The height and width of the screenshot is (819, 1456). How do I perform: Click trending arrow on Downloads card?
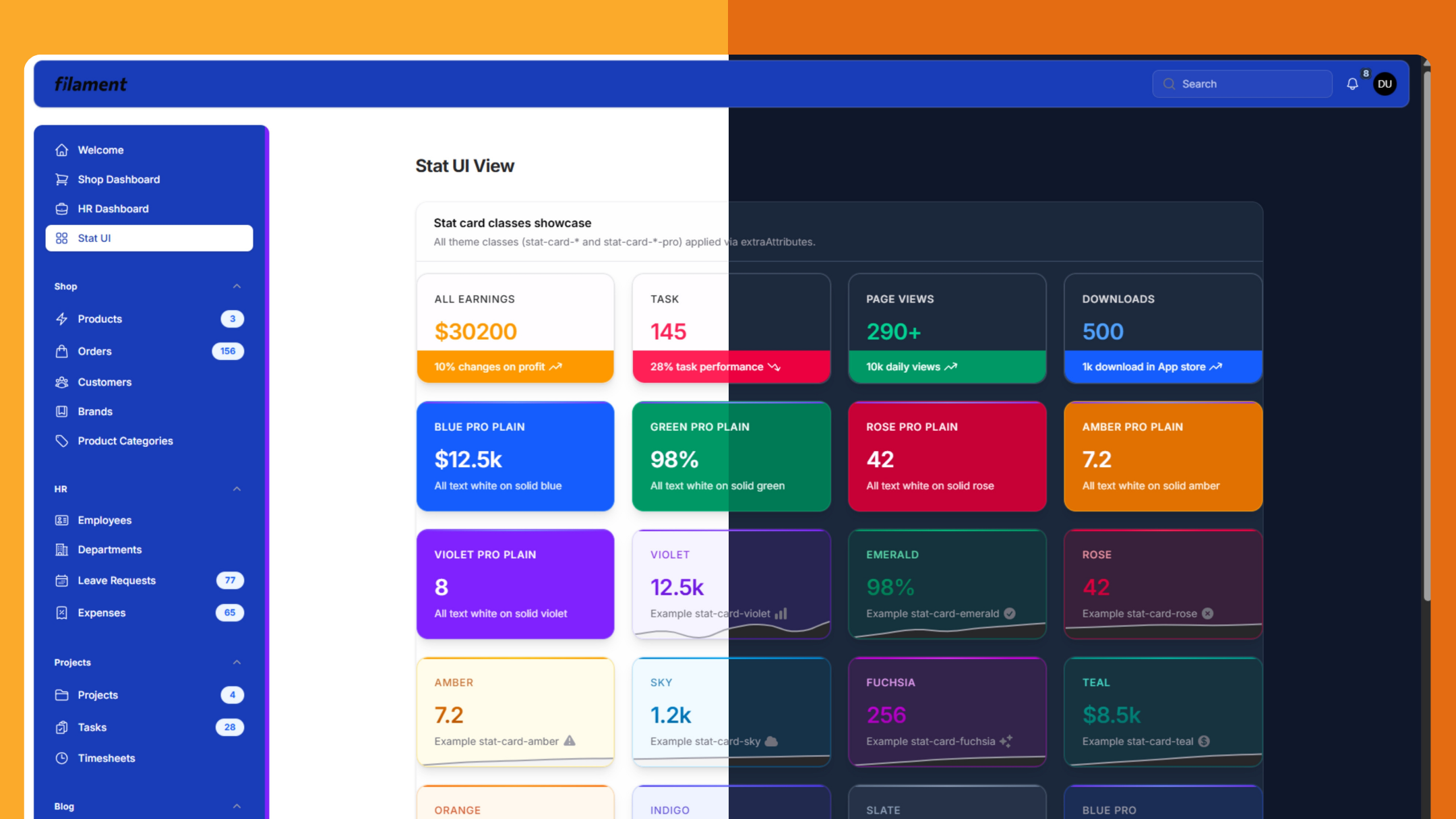[x=1215, y=367]
